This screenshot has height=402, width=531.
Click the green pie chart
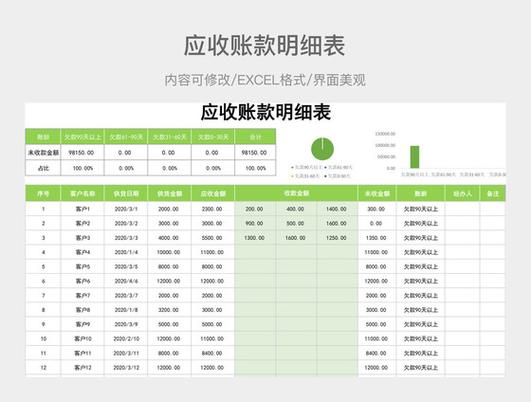(322, 149)
